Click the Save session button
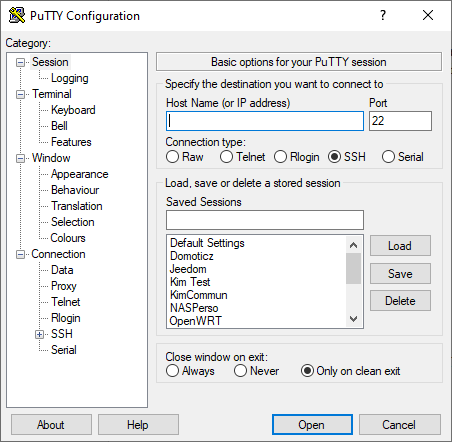 pos(400,274)
